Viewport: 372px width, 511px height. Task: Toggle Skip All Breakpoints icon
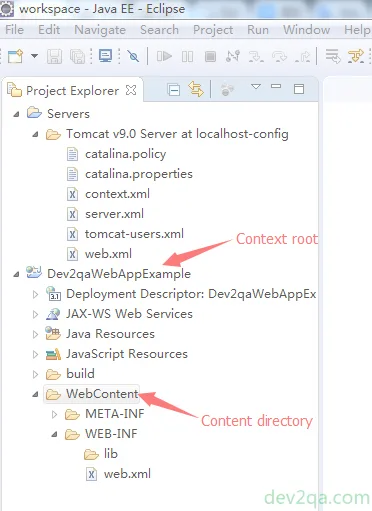coord(133,56)
